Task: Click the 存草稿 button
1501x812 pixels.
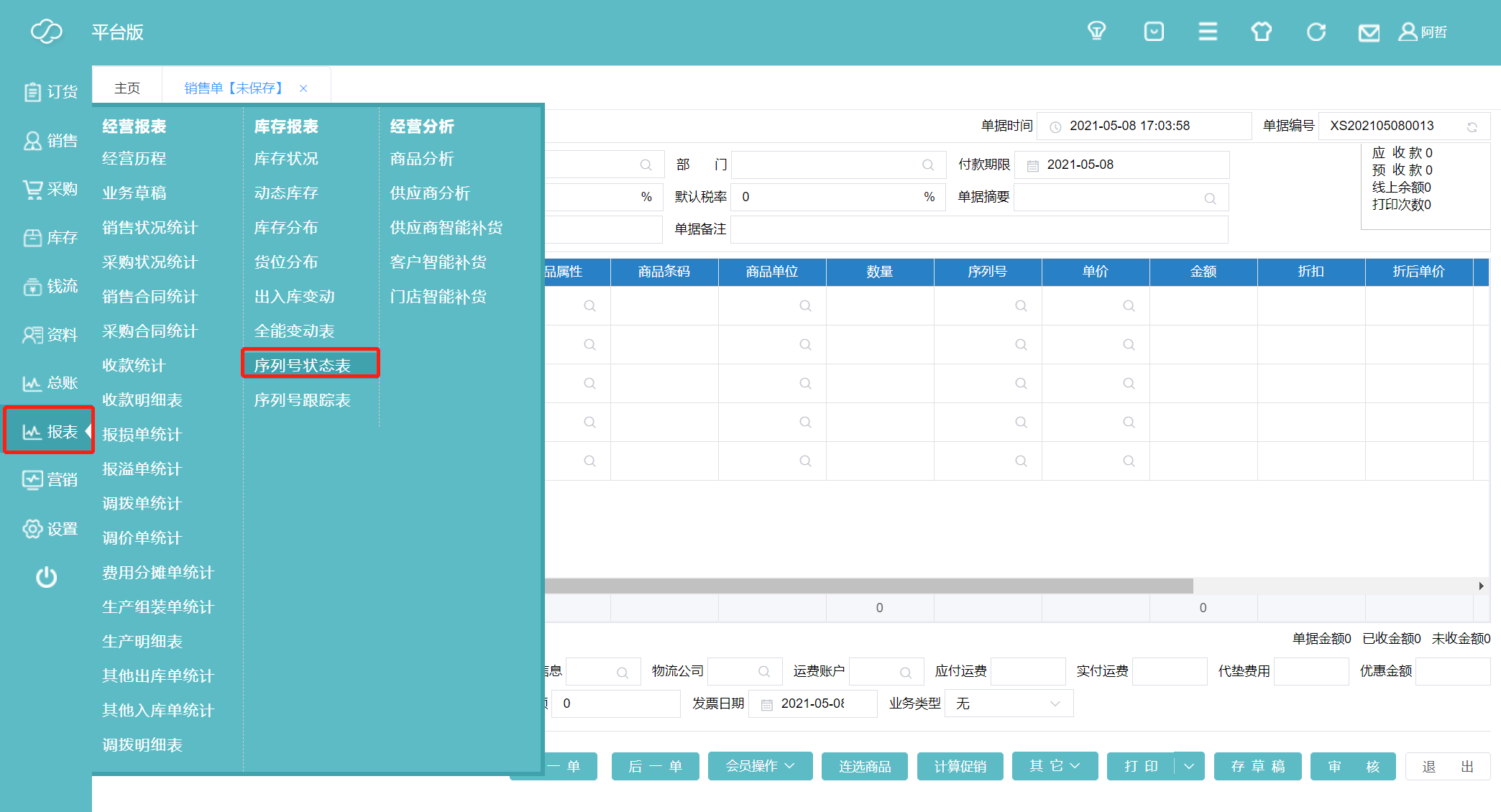Action: (x=1257, y=766)
